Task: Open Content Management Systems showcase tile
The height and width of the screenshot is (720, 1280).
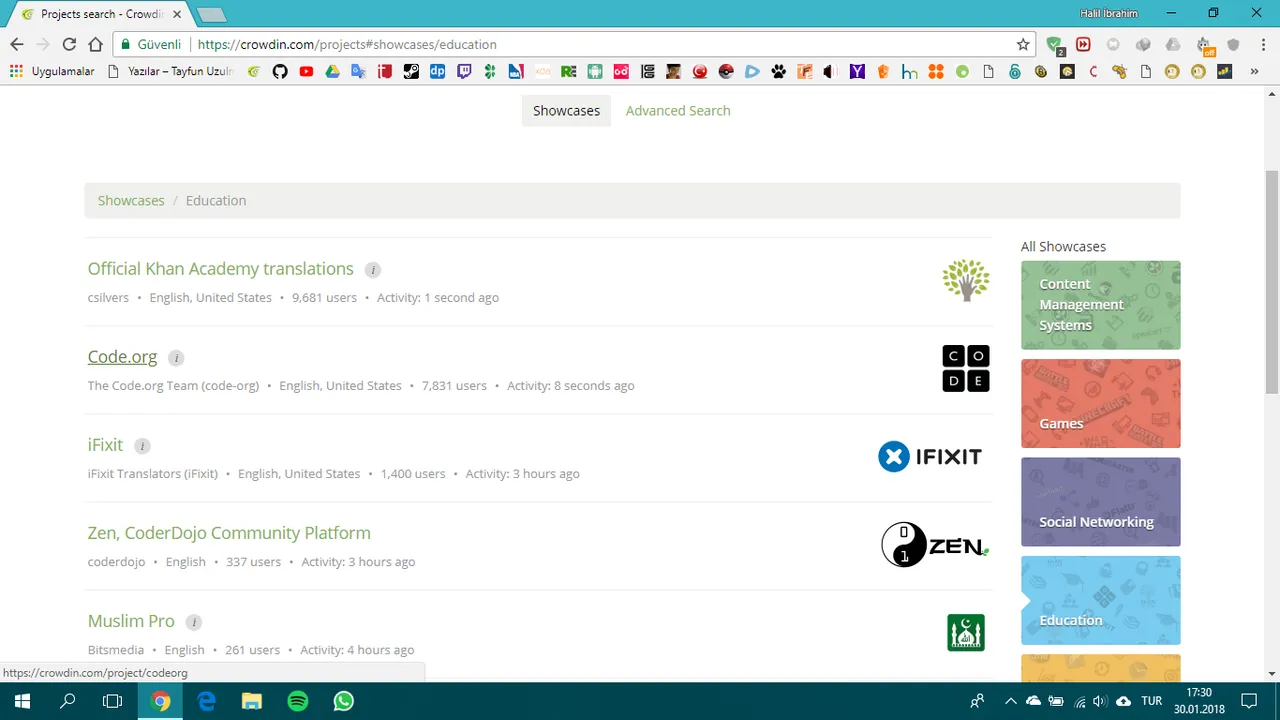Action: pos(1100,305)
